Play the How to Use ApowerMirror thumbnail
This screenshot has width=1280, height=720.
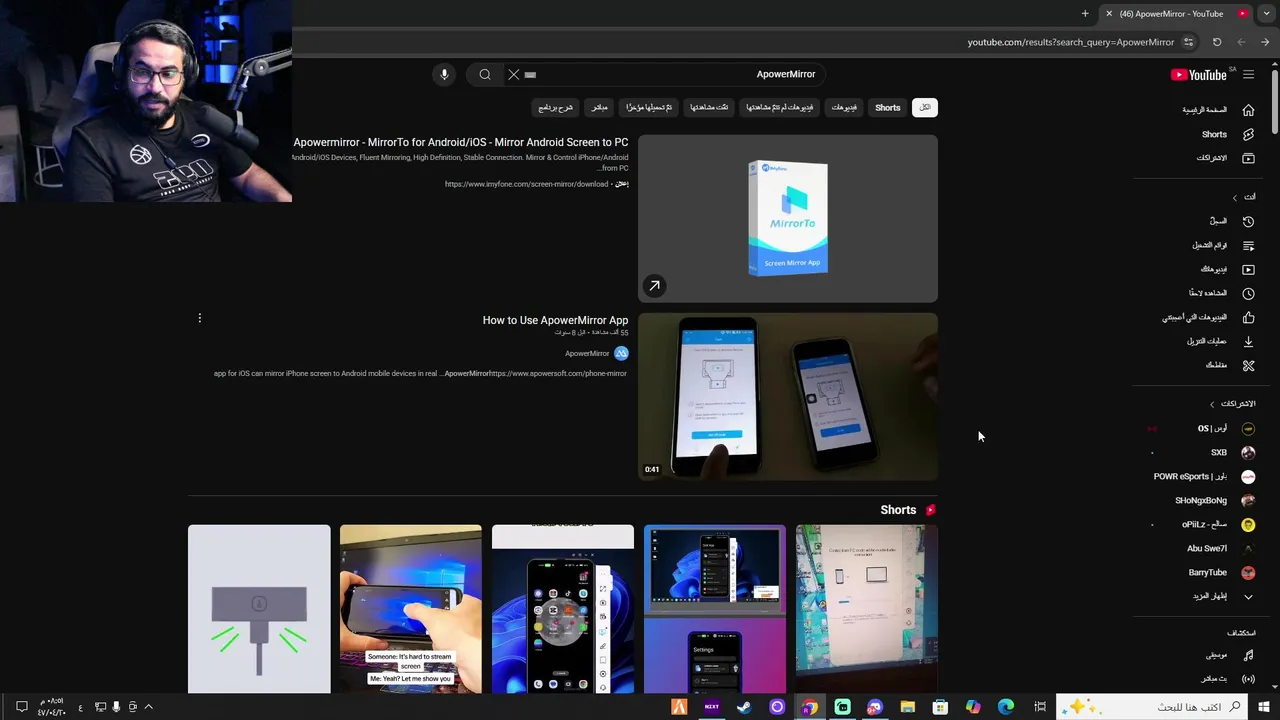point(788,396)
